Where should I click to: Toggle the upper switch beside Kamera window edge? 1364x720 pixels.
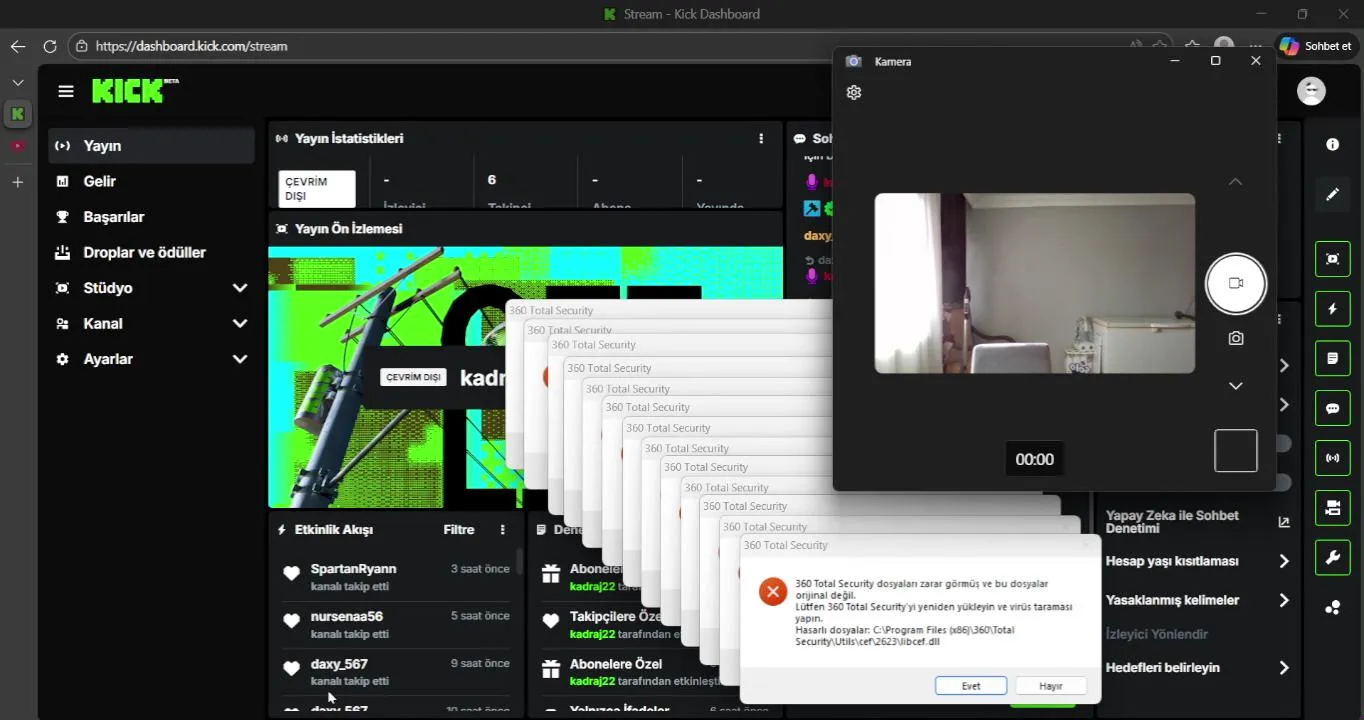pyautogui.click(x=1284, y=443)
